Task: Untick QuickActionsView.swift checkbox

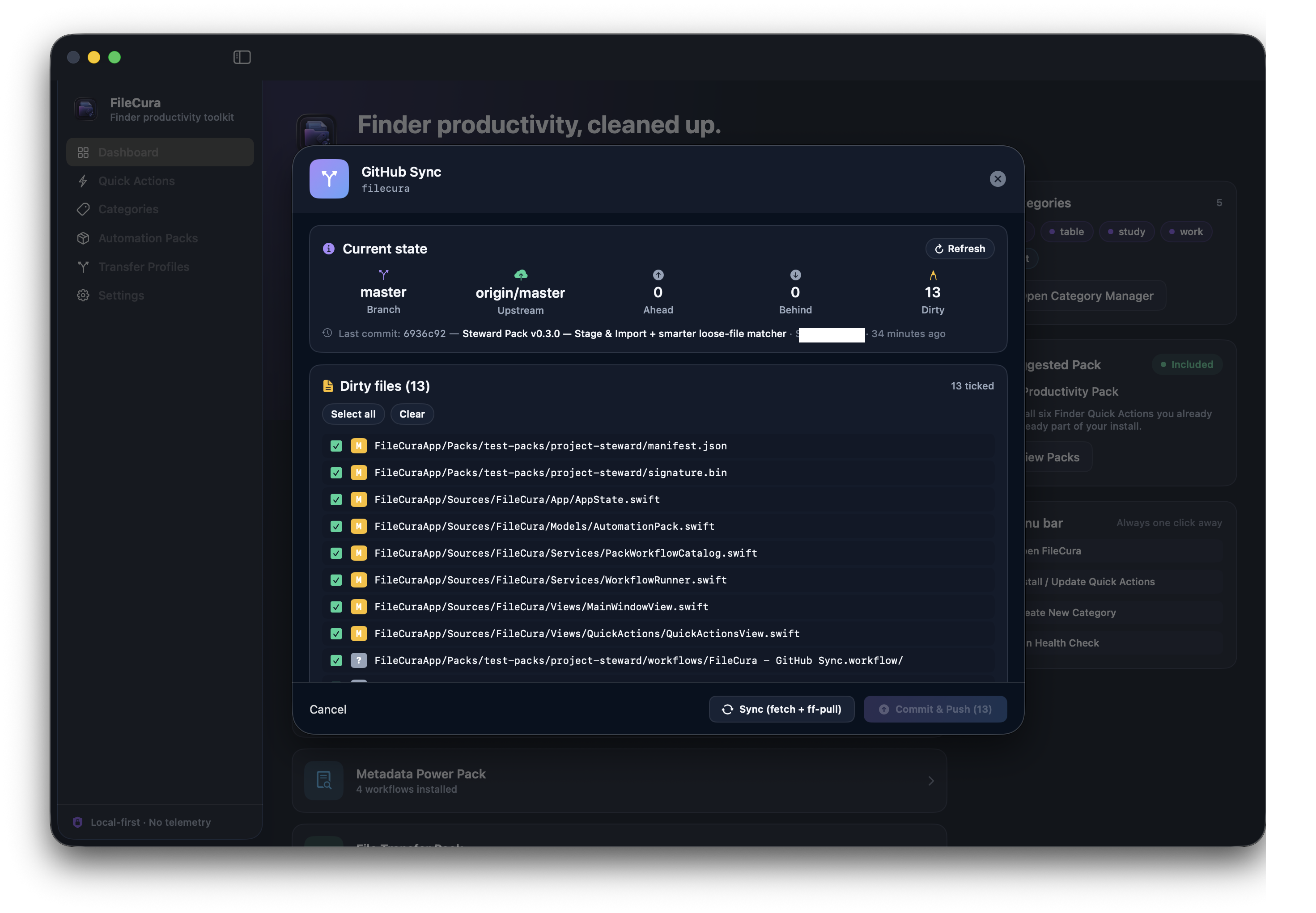Action: (336, 633)
